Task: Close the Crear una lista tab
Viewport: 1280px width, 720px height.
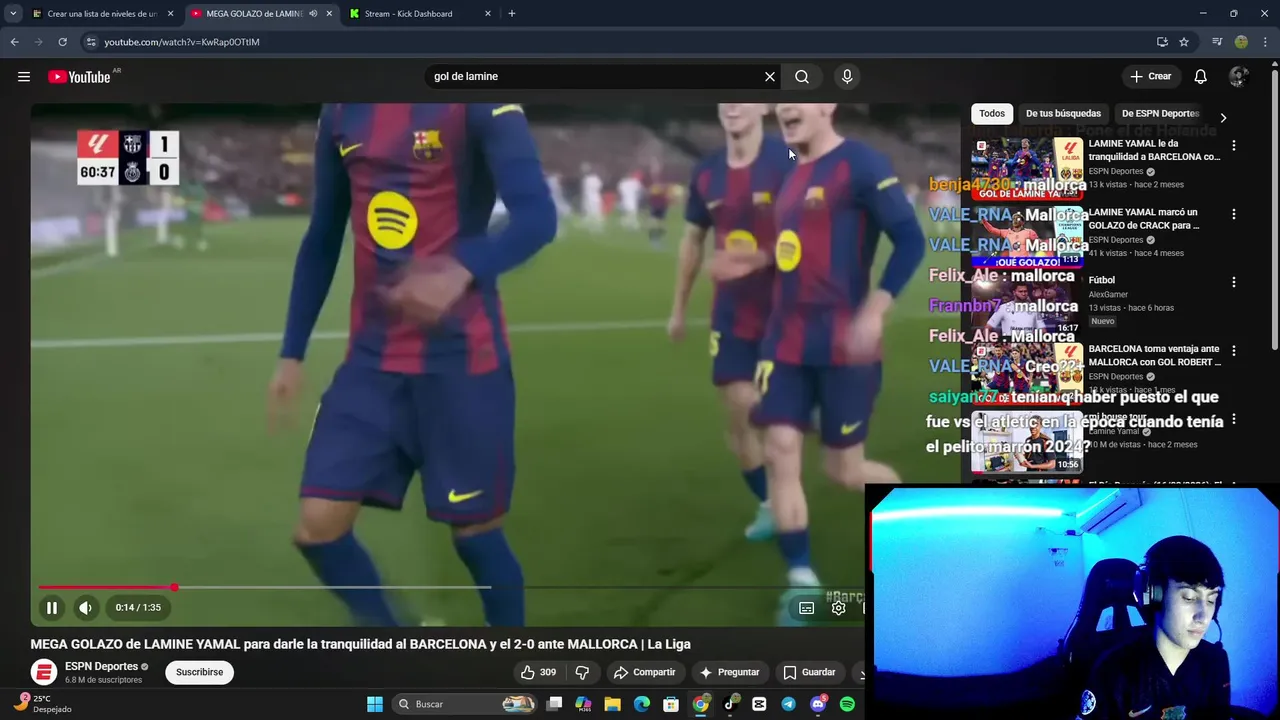Action: pos(170,14)
